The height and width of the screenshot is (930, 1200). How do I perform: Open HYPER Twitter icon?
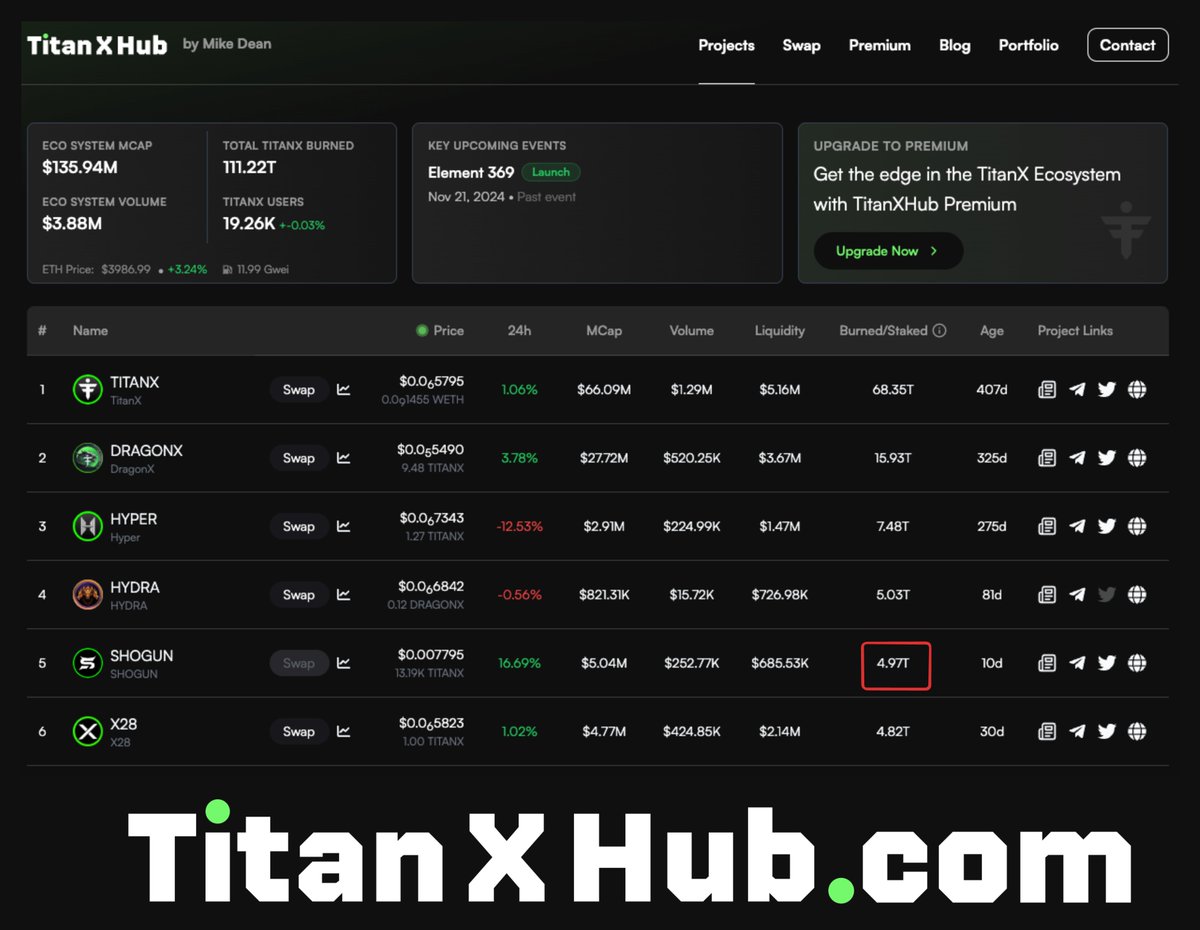pyautogui.click(x=1106, y=526)
